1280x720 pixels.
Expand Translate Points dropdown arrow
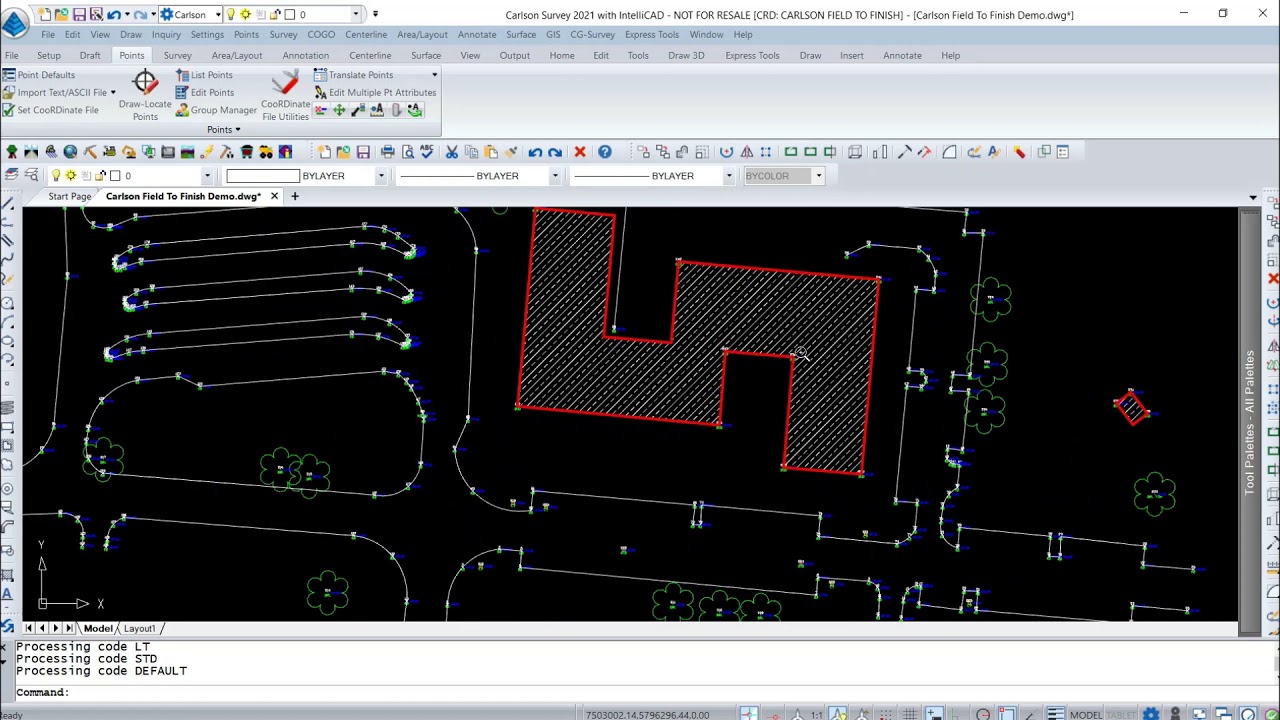coord(434,75)
